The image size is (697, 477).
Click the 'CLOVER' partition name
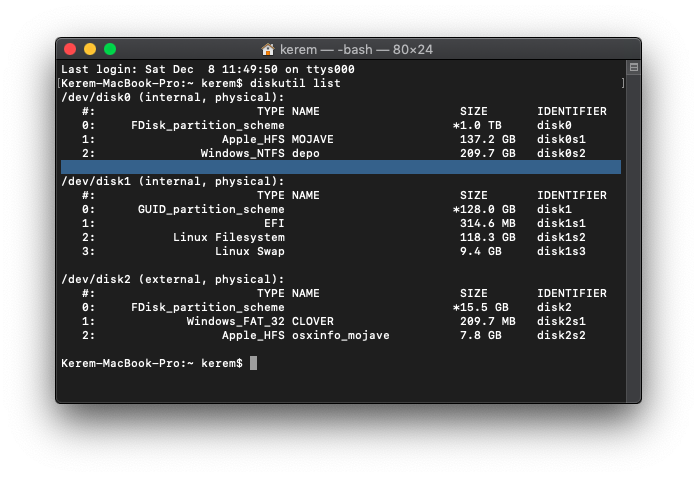[x=313, y=321]
